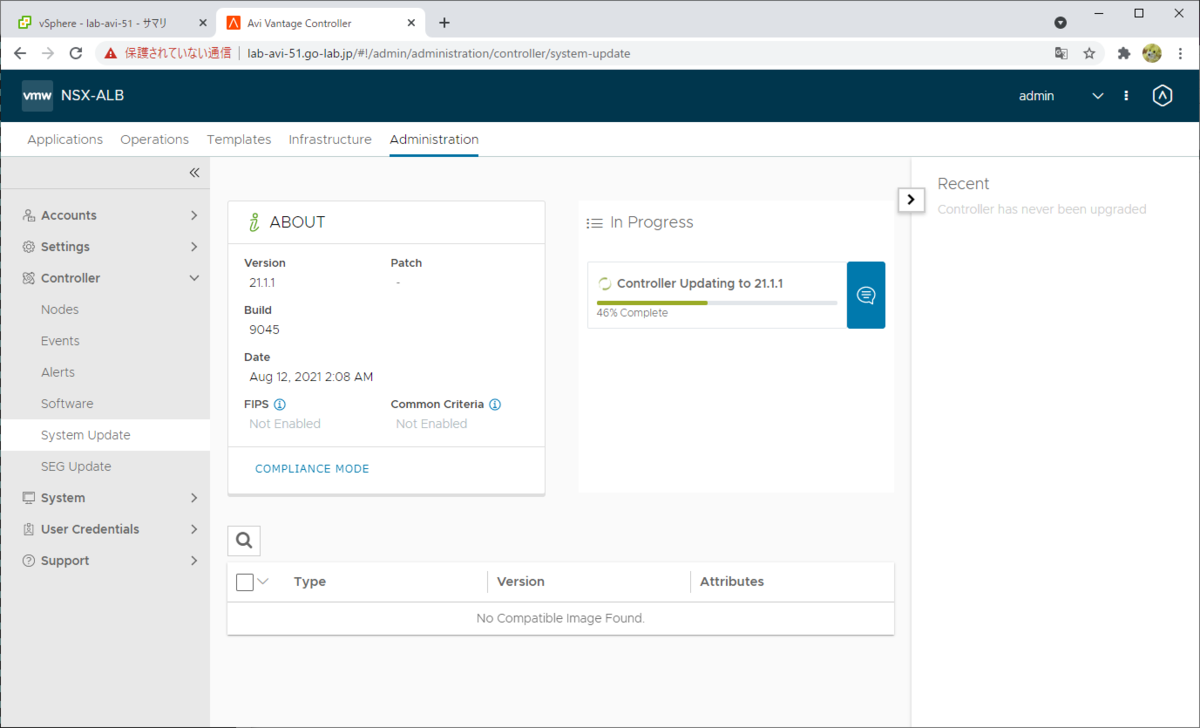The image size is (1200, 728).
Task: Open a new browser tab with plus
Action: [x=444, y=23]
